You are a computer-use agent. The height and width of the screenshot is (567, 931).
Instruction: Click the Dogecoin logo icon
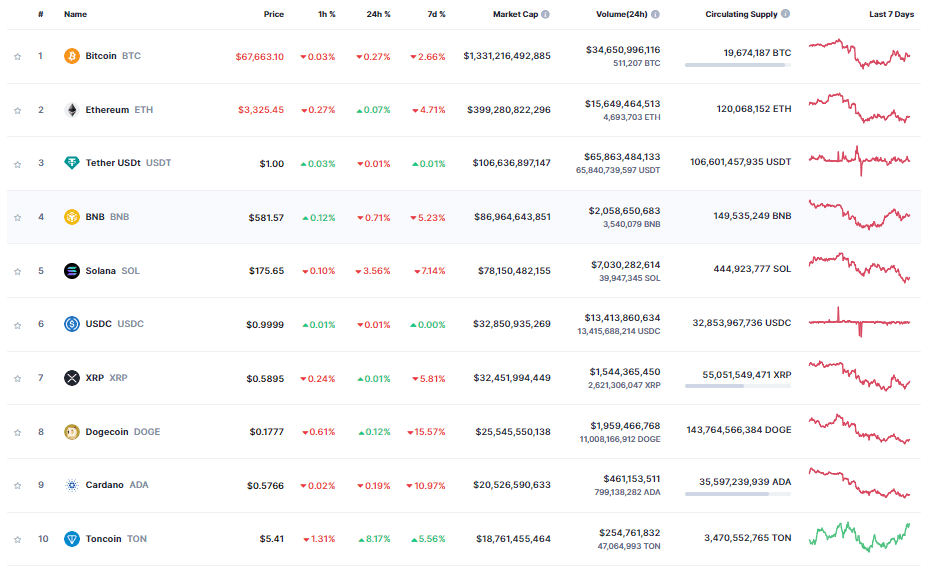tap(72, 432)
